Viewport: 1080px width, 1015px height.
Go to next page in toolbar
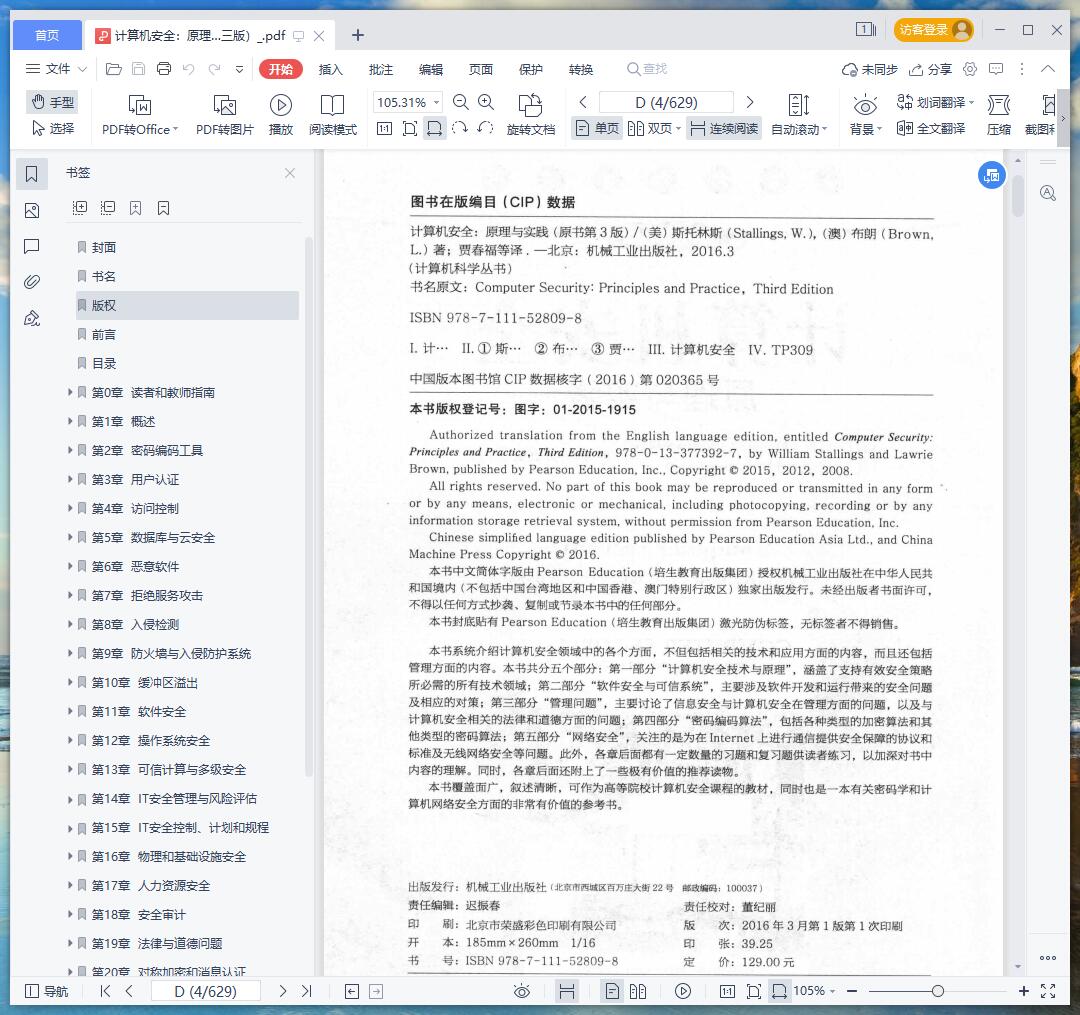[x=750, y=102]
